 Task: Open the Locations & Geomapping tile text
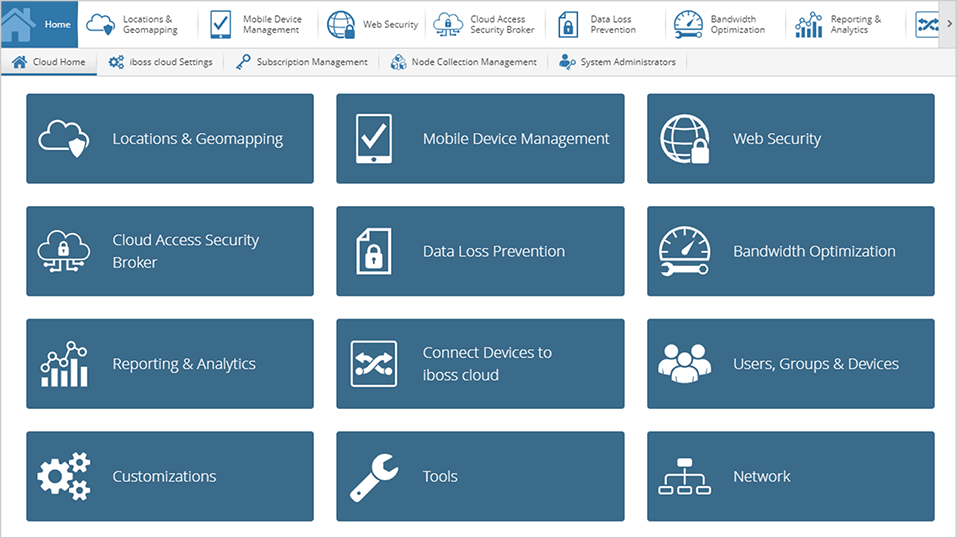198,139
